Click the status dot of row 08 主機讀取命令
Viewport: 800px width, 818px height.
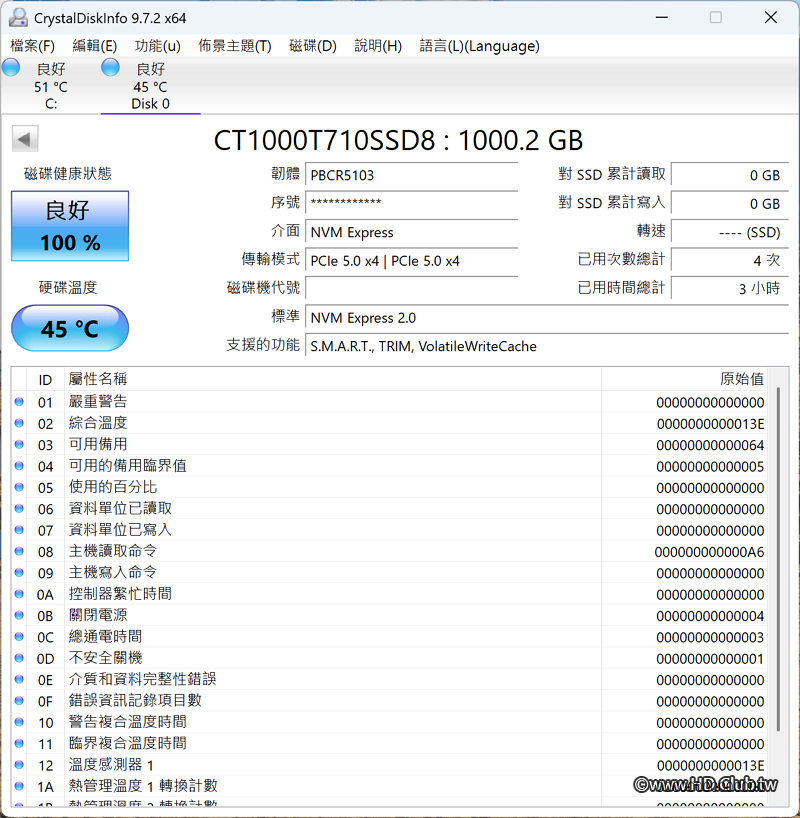[19, 551]
